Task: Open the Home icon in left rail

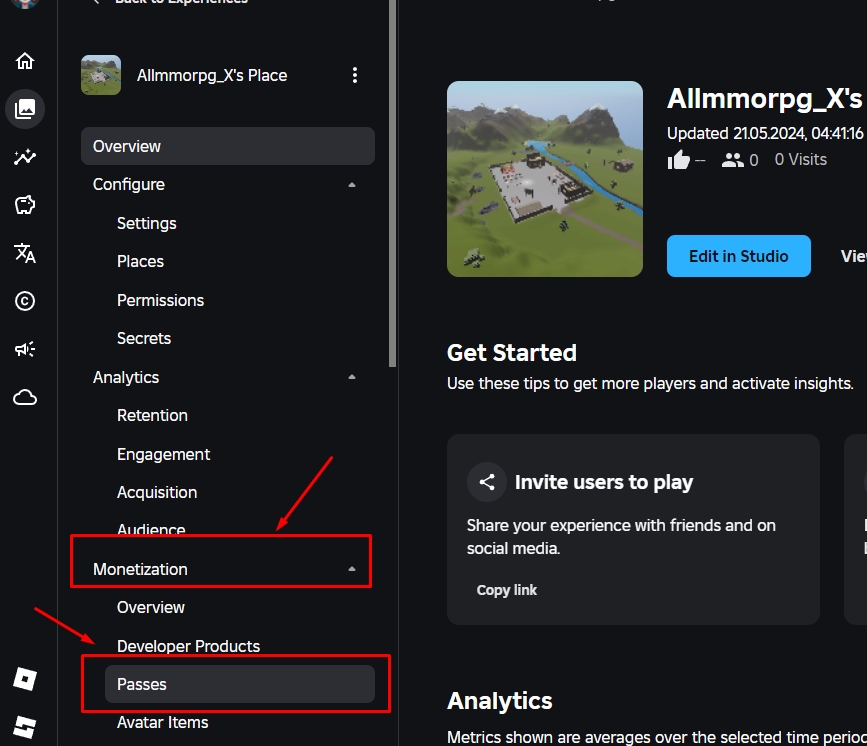Action: 25,61
